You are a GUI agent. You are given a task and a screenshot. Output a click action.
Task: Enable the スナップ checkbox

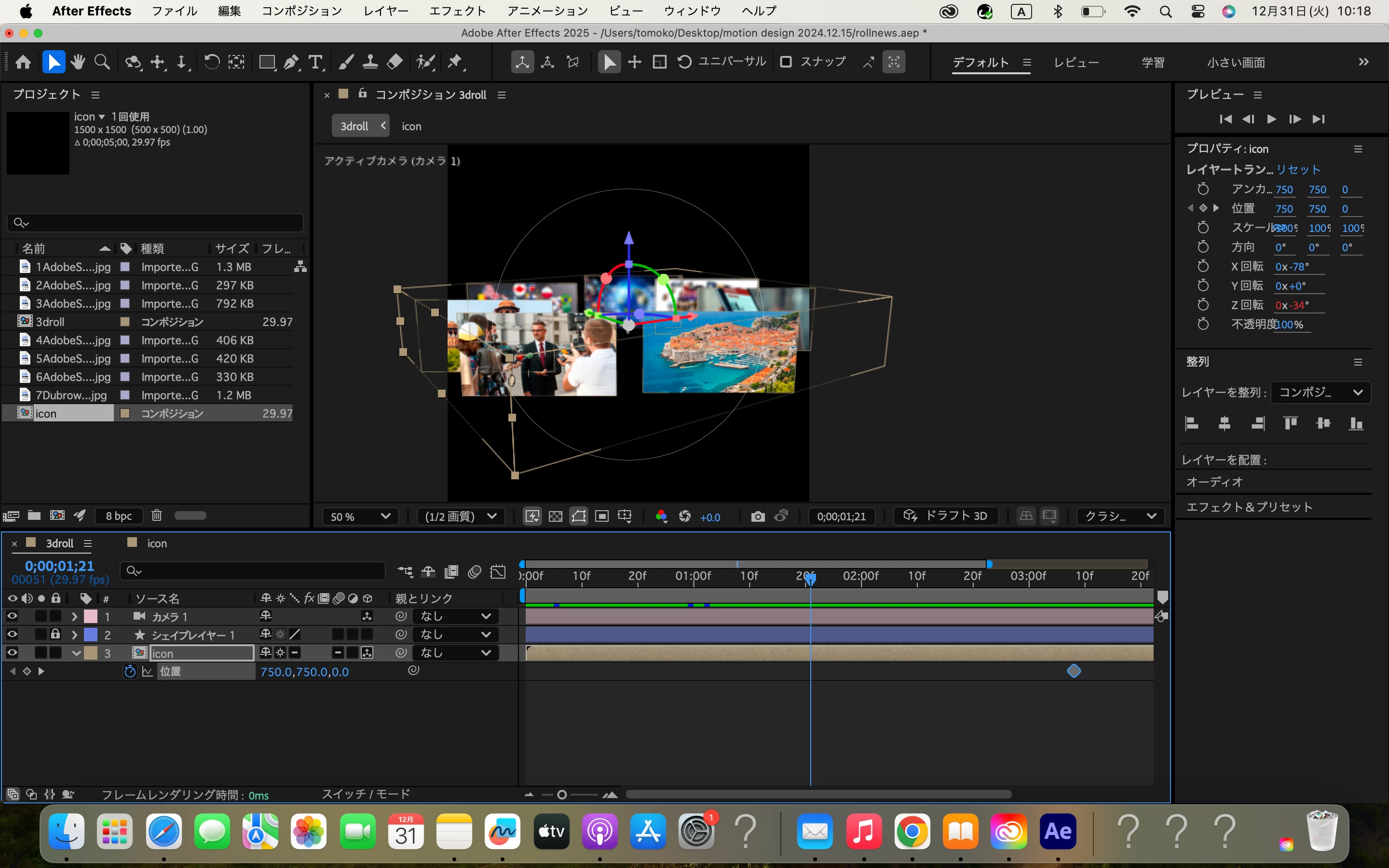[786, 61]
